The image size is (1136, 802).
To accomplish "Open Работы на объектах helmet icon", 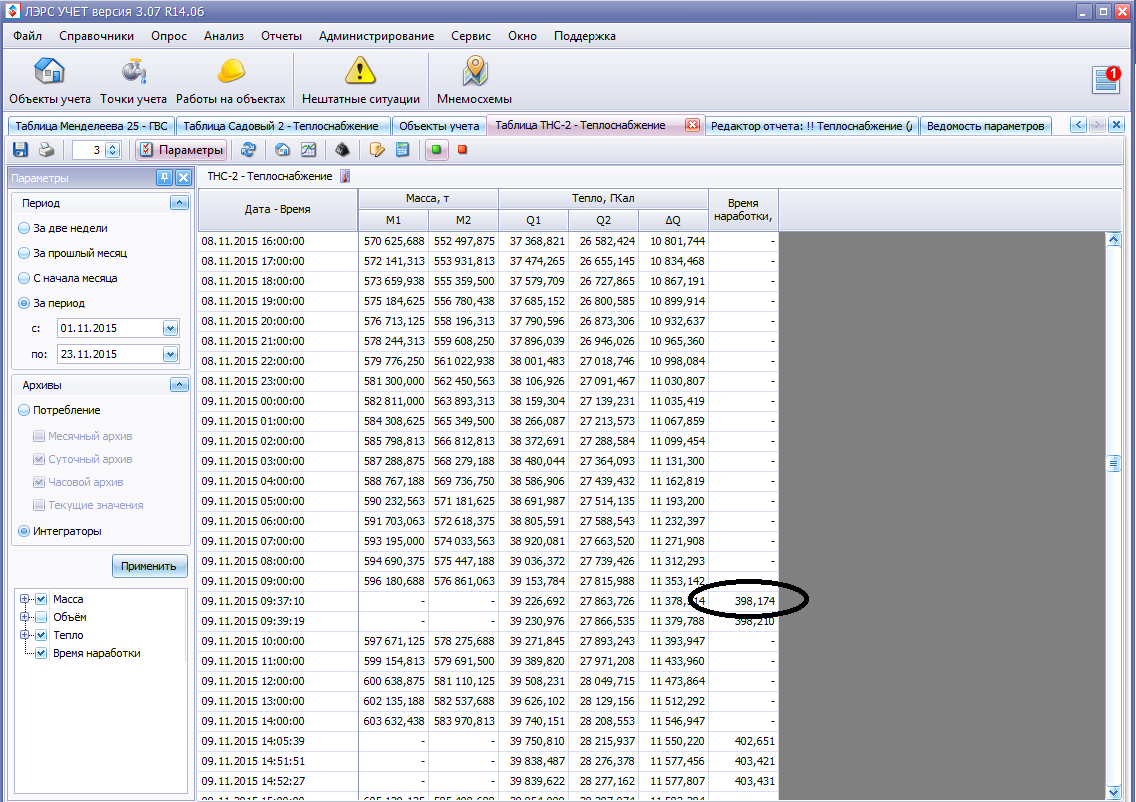I will (x=230, y=80).
